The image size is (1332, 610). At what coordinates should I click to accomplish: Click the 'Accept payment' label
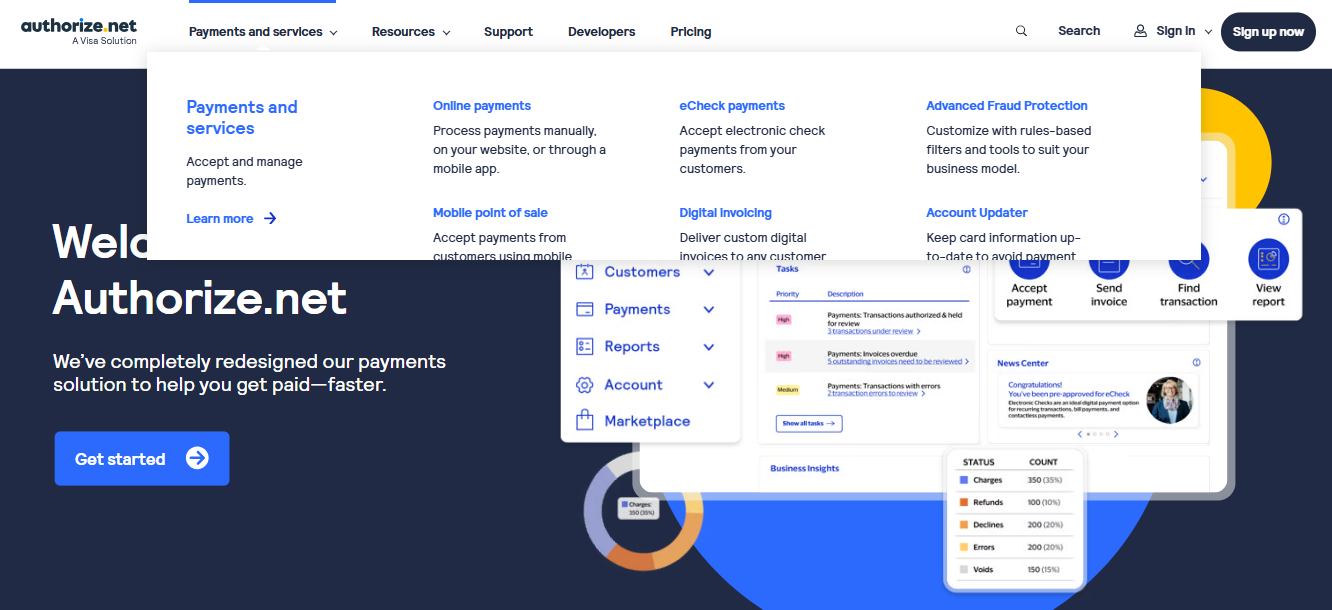(x=1029, y=295)
